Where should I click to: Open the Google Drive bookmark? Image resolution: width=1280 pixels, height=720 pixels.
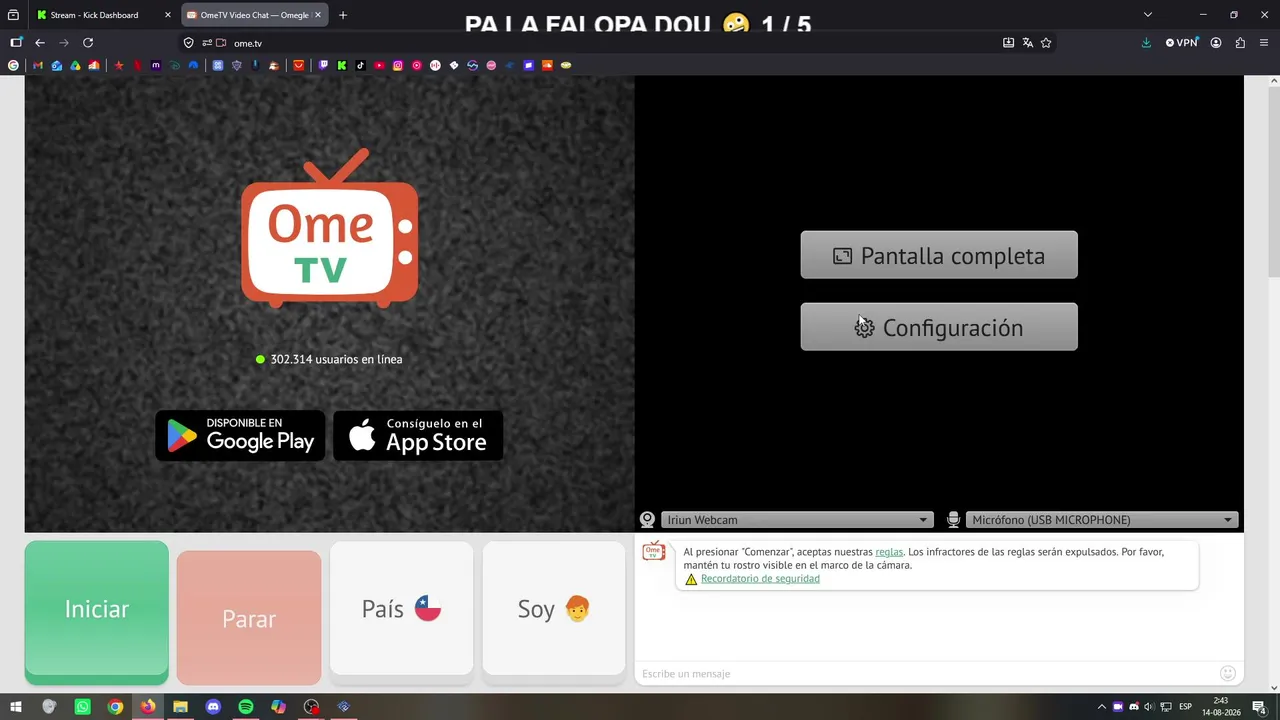(75, 65)
